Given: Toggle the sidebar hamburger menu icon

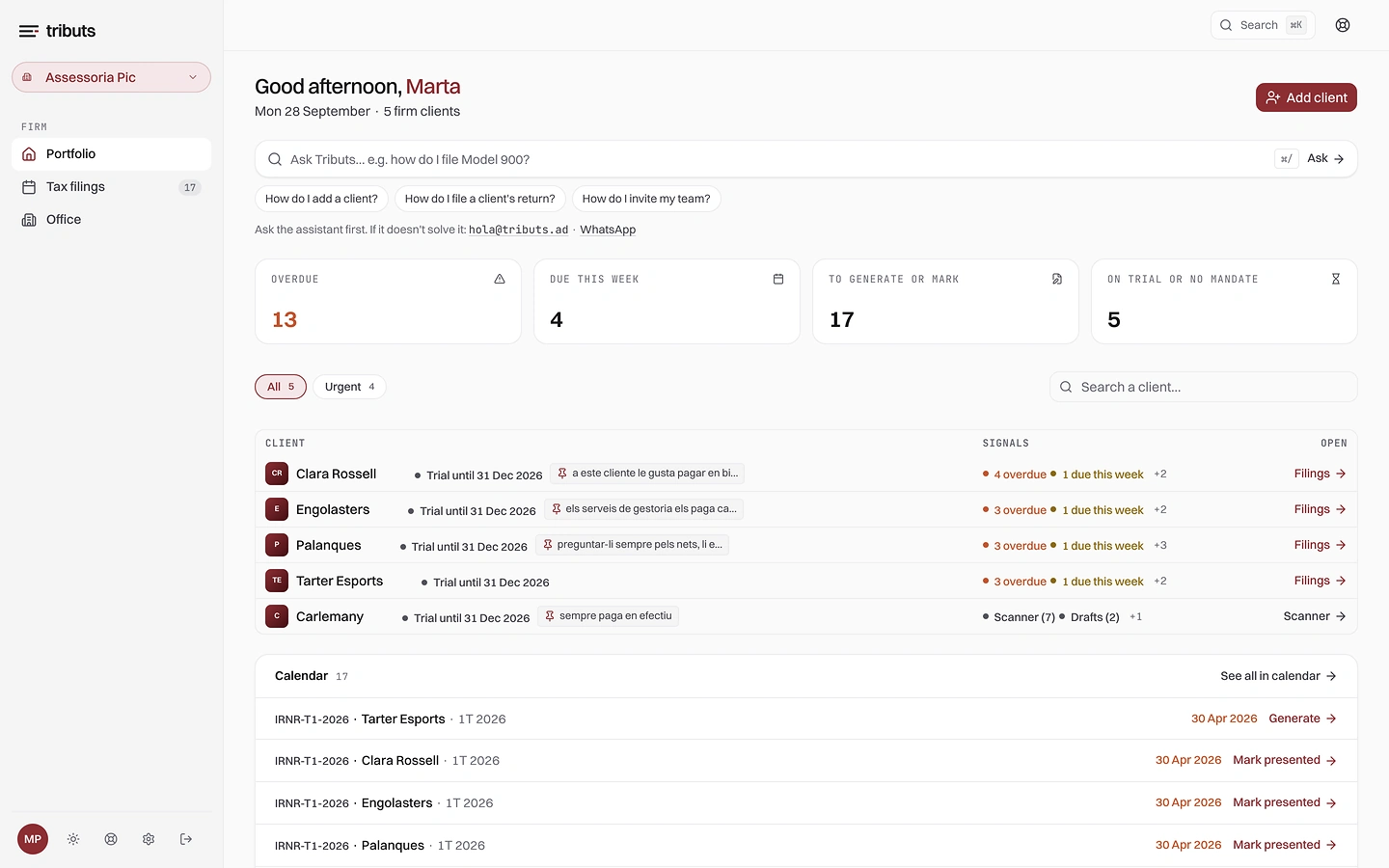Looking at the screenshot, I should tap(29, 31).
